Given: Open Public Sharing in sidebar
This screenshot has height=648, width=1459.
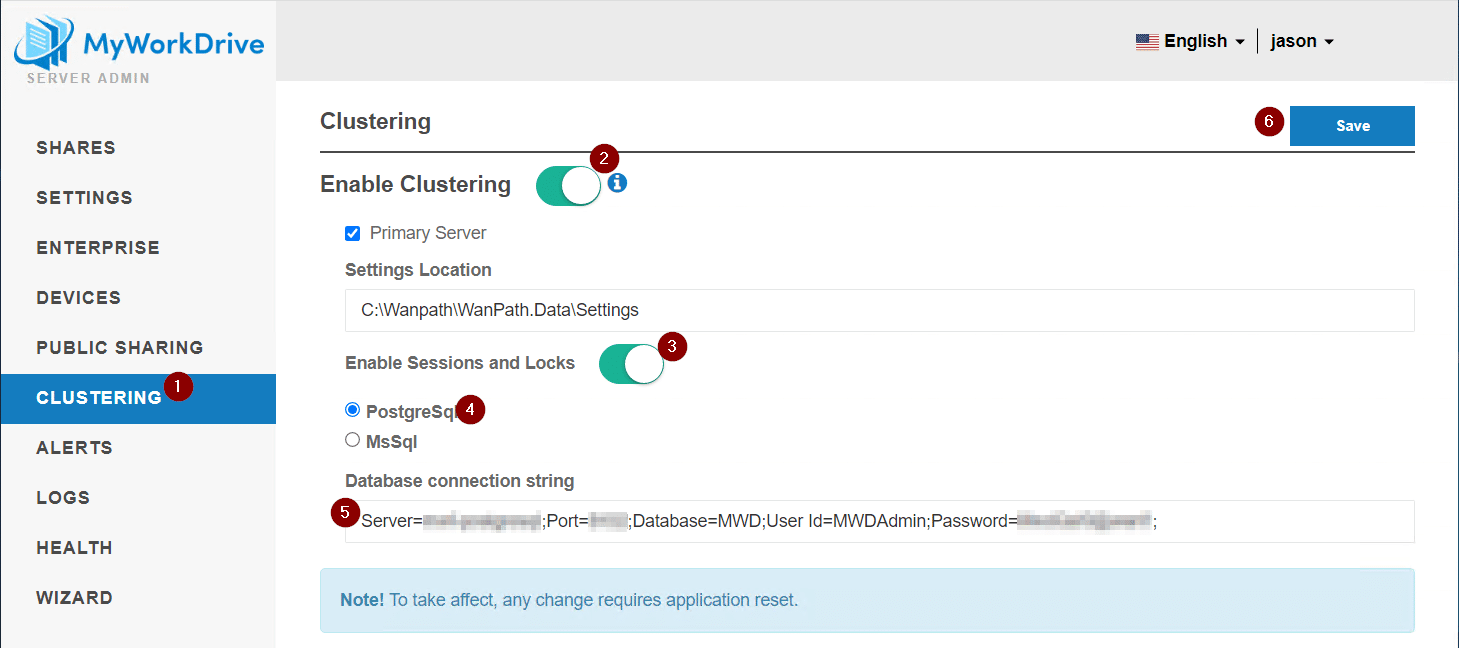Looking at the screenshot, I should pyautogui.click(x=120, y=348).
